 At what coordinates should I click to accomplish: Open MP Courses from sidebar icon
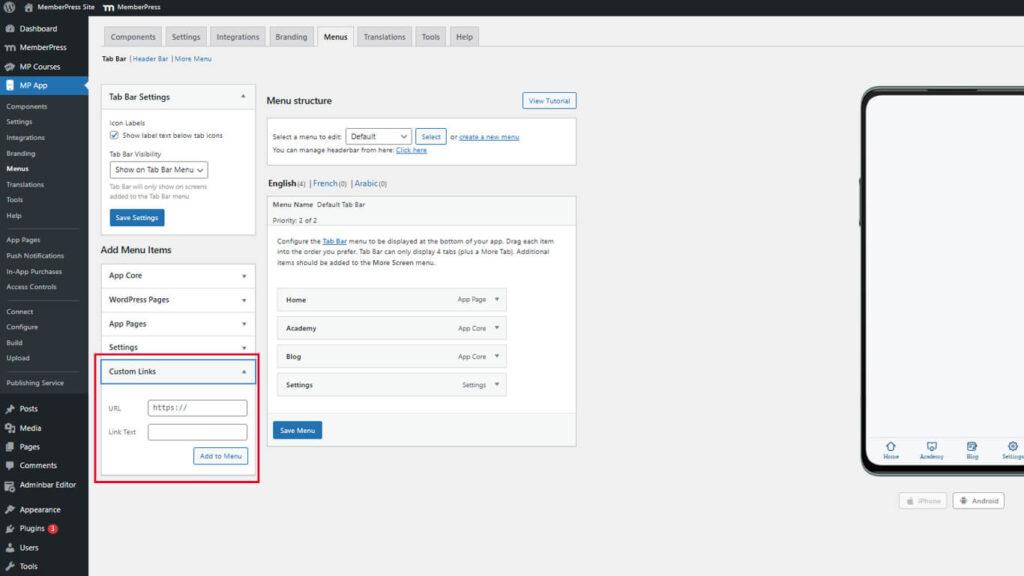(x=10, y=67)
